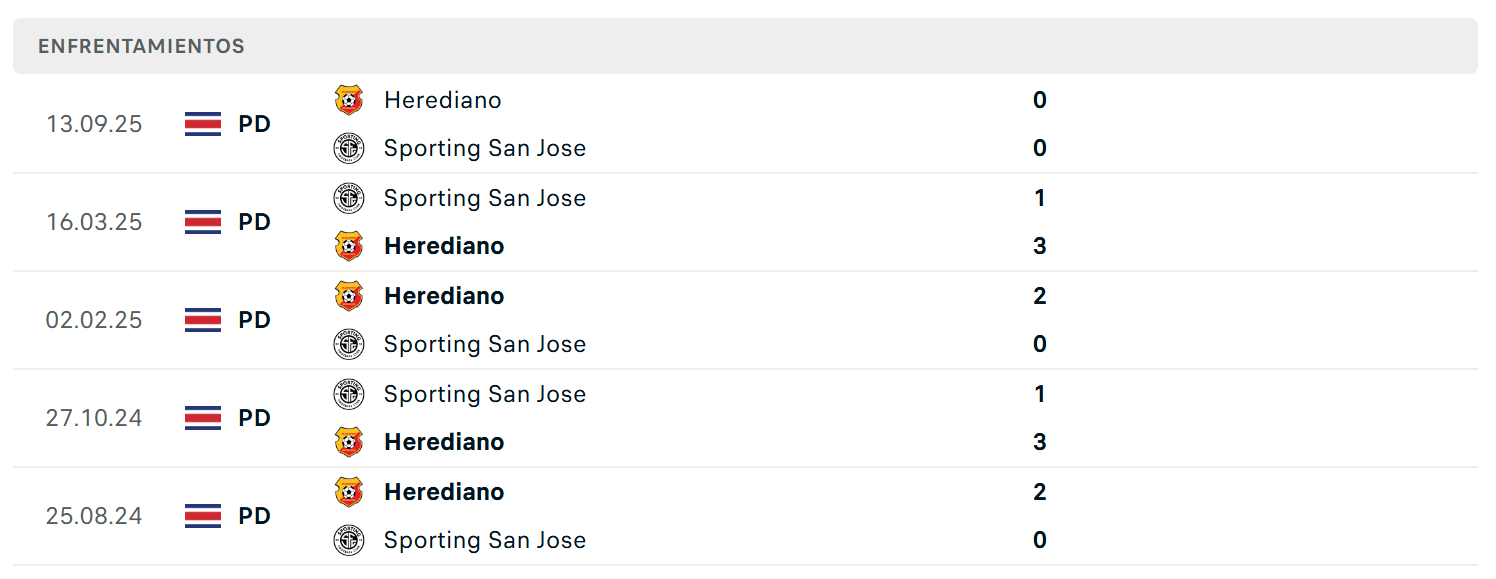Click Herediano crest in 02.02.25 match
The height and width of the screenshot is (579, 1496).
coord(349,296)
